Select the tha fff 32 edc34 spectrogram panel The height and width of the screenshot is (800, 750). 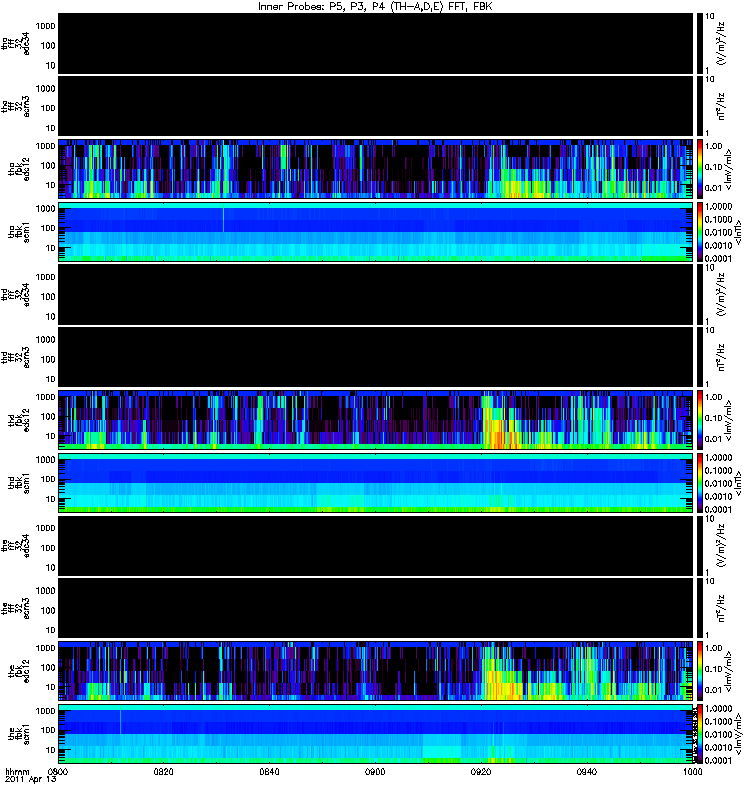coord(376,43)
